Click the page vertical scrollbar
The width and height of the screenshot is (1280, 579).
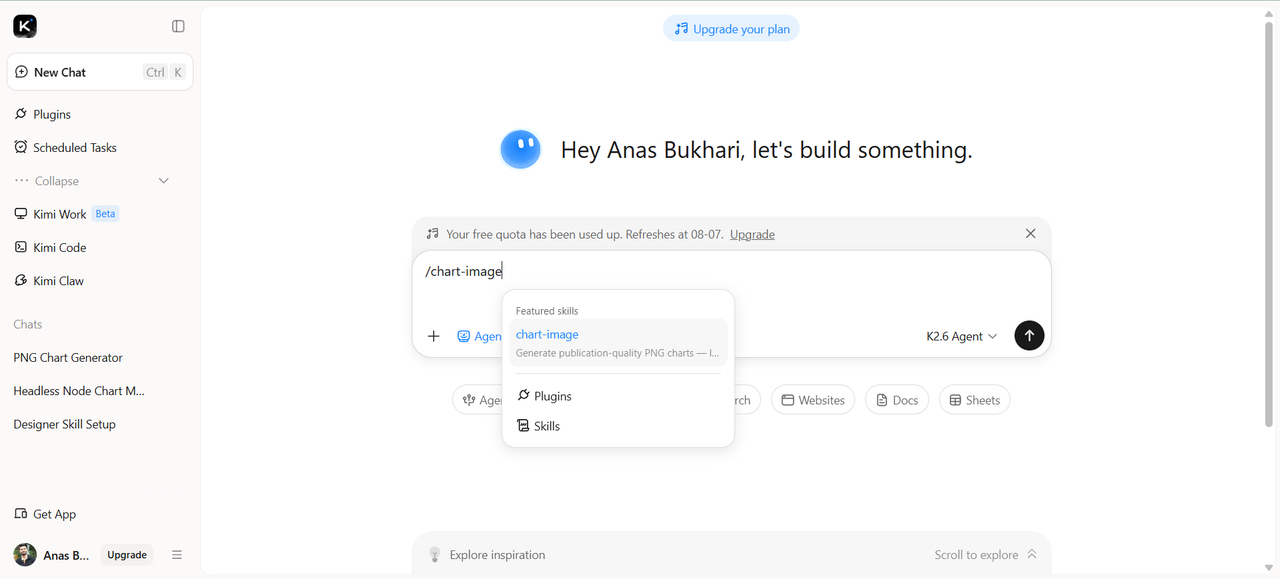(x=1269, y=225)
